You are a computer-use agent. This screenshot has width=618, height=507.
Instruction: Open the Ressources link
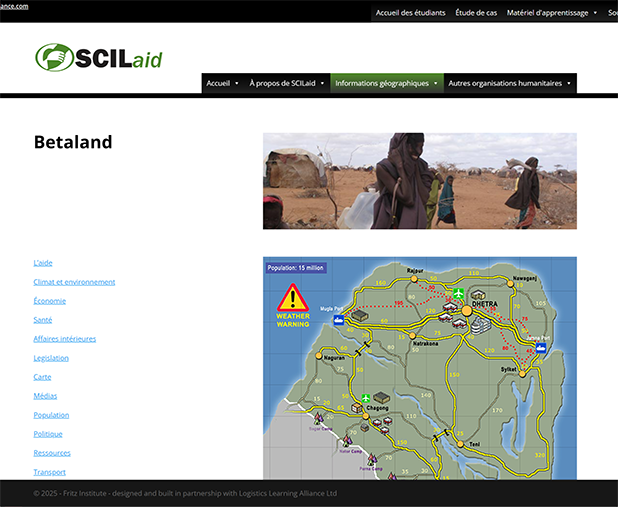(x=52, y=453)
